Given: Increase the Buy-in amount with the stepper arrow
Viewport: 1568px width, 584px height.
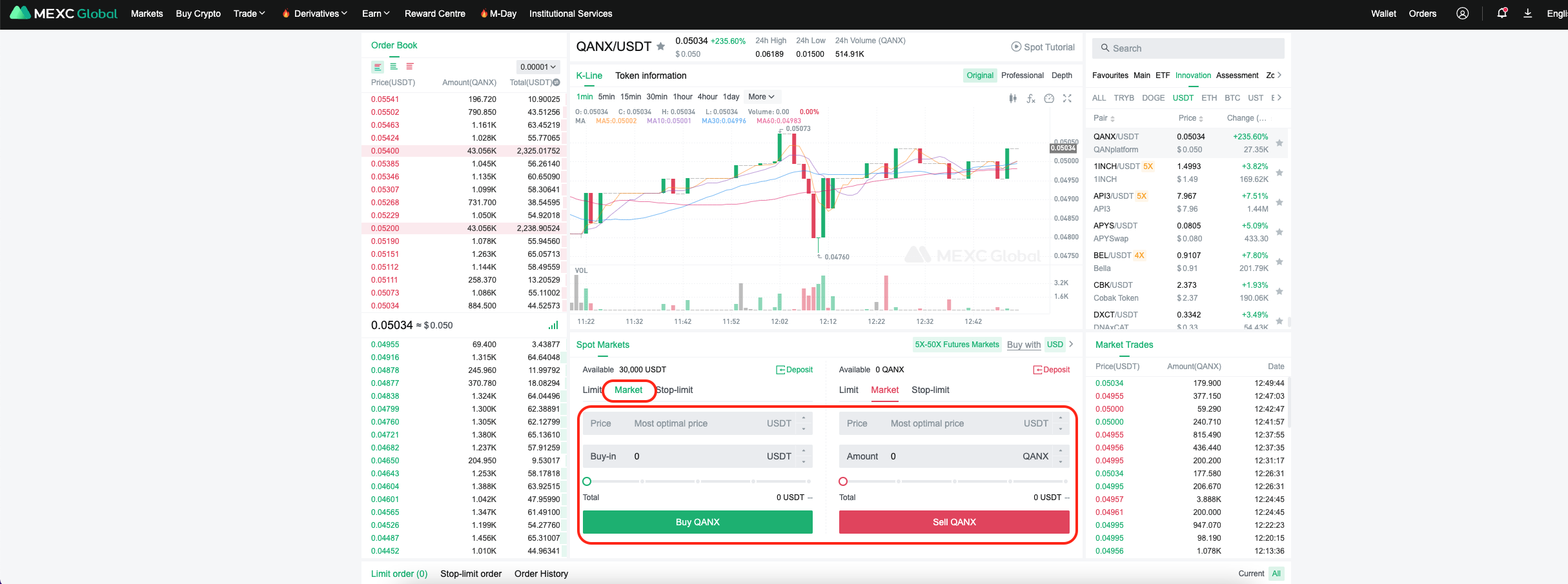Looking at the screenshot, I should coord(804,451).
